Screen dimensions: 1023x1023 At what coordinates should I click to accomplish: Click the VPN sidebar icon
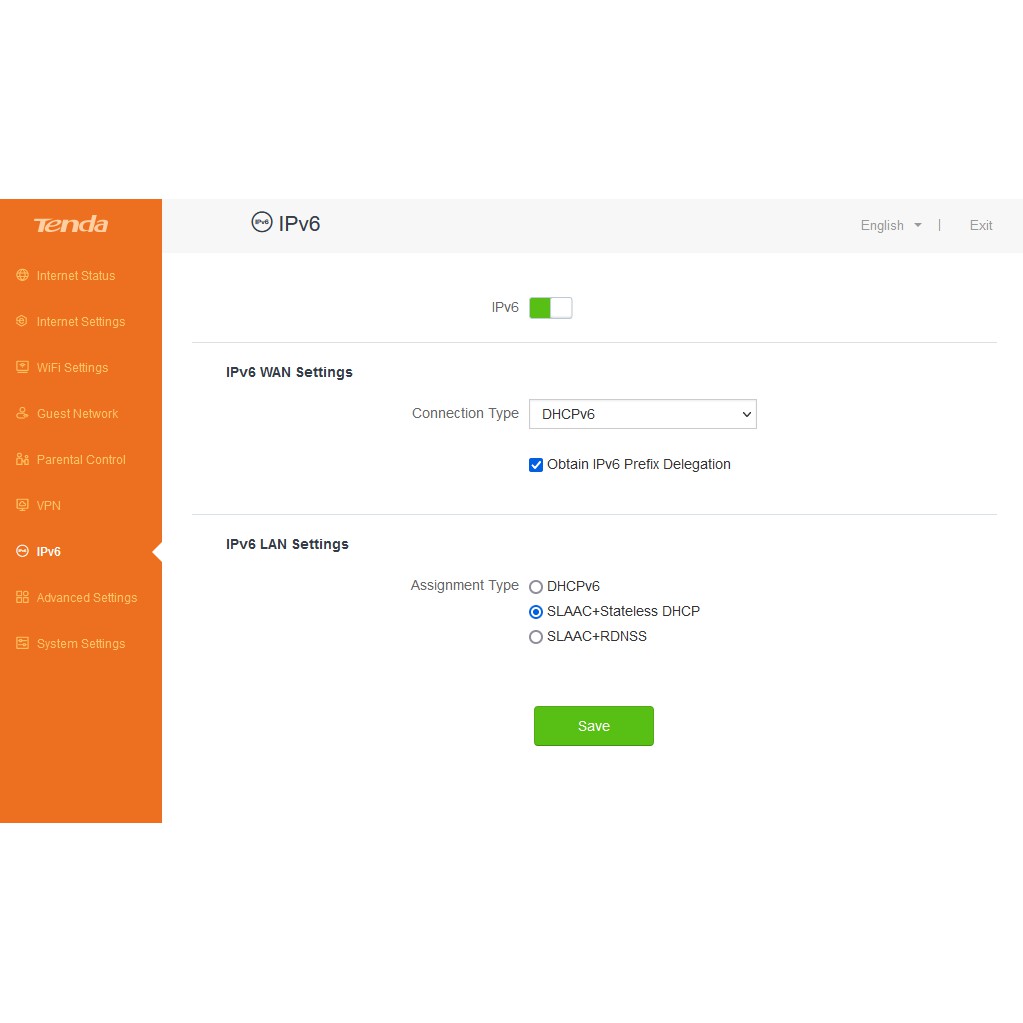point(22,505)
